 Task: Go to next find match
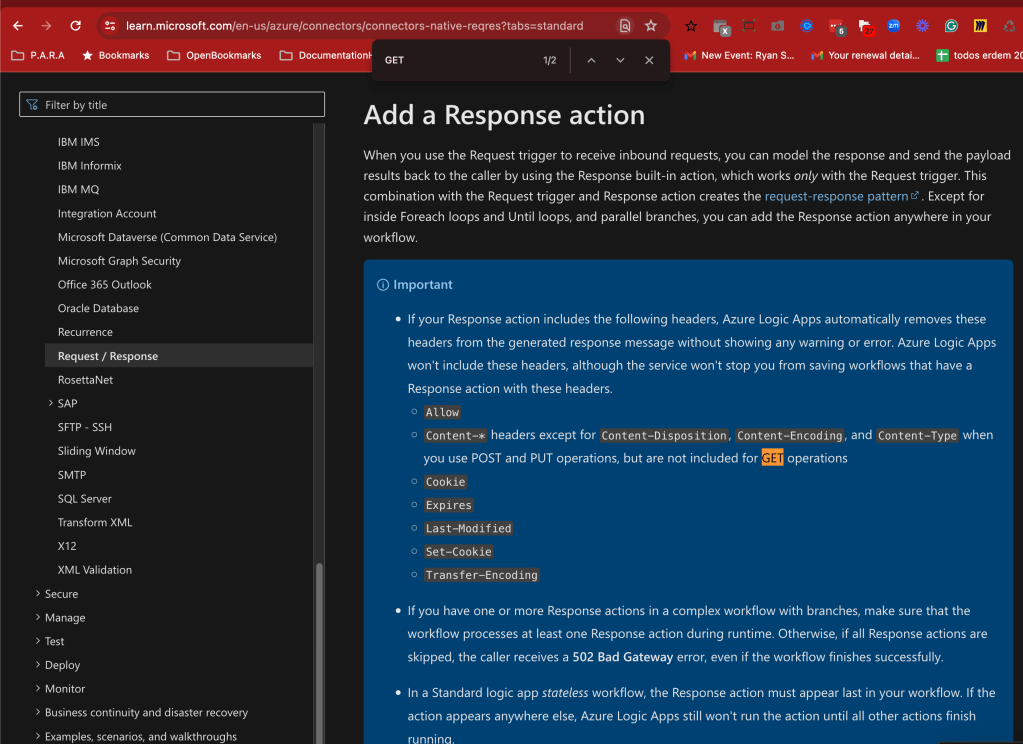[x=620, y=60]
